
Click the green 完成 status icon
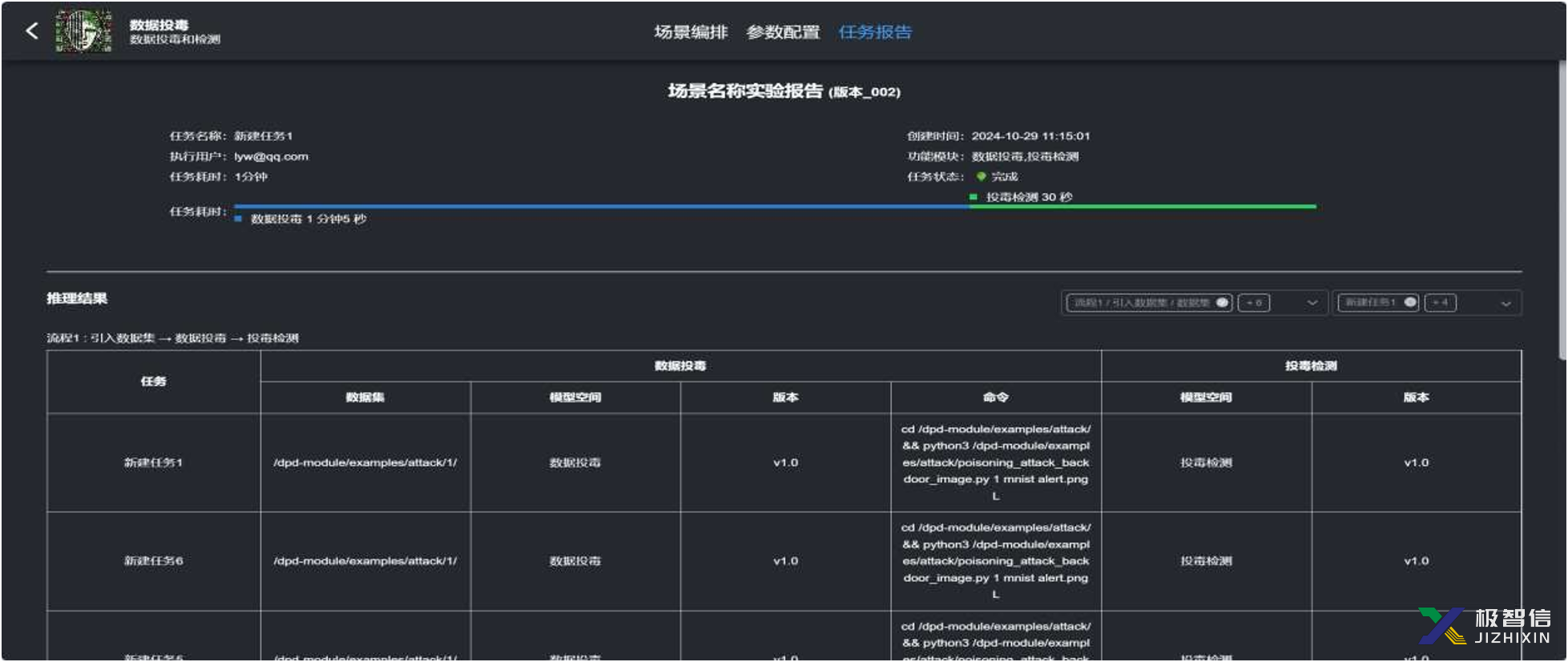(x=981, y=176)
